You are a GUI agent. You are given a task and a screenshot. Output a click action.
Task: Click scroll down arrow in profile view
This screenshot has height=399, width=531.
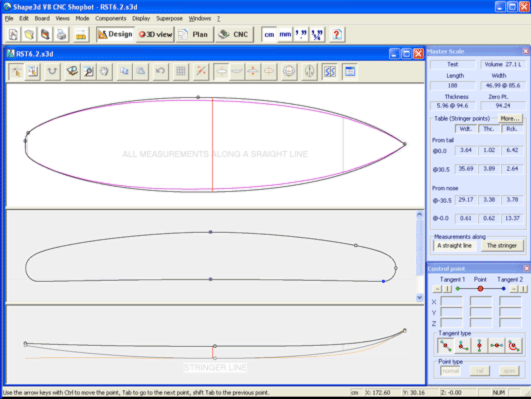pos(419,297)
